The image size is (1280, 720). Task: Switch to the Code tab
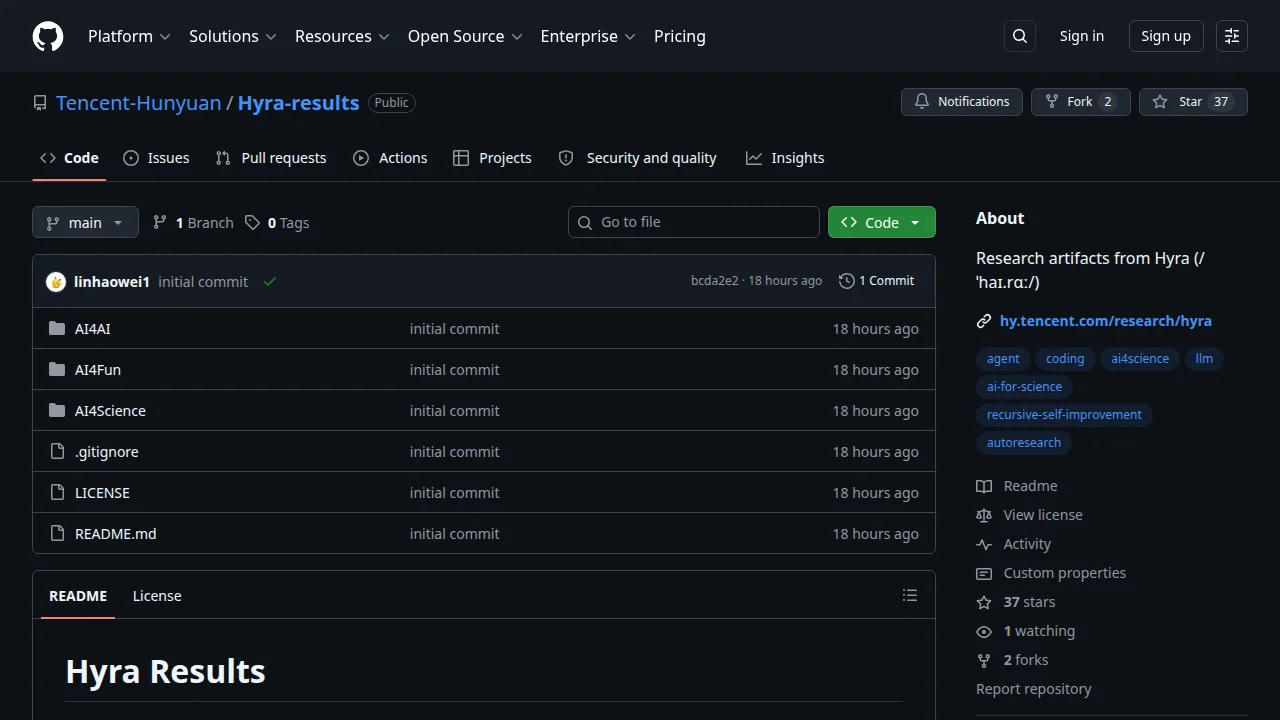pyautogui.click(x=69, y=158)
